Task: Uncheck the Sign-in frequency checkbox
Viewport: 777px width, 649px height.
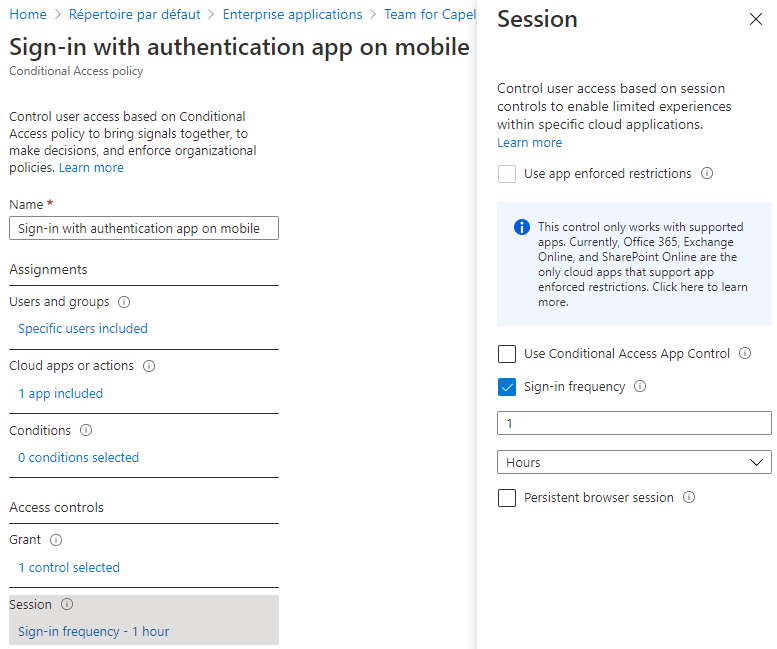Action: [x=507, y=387]
